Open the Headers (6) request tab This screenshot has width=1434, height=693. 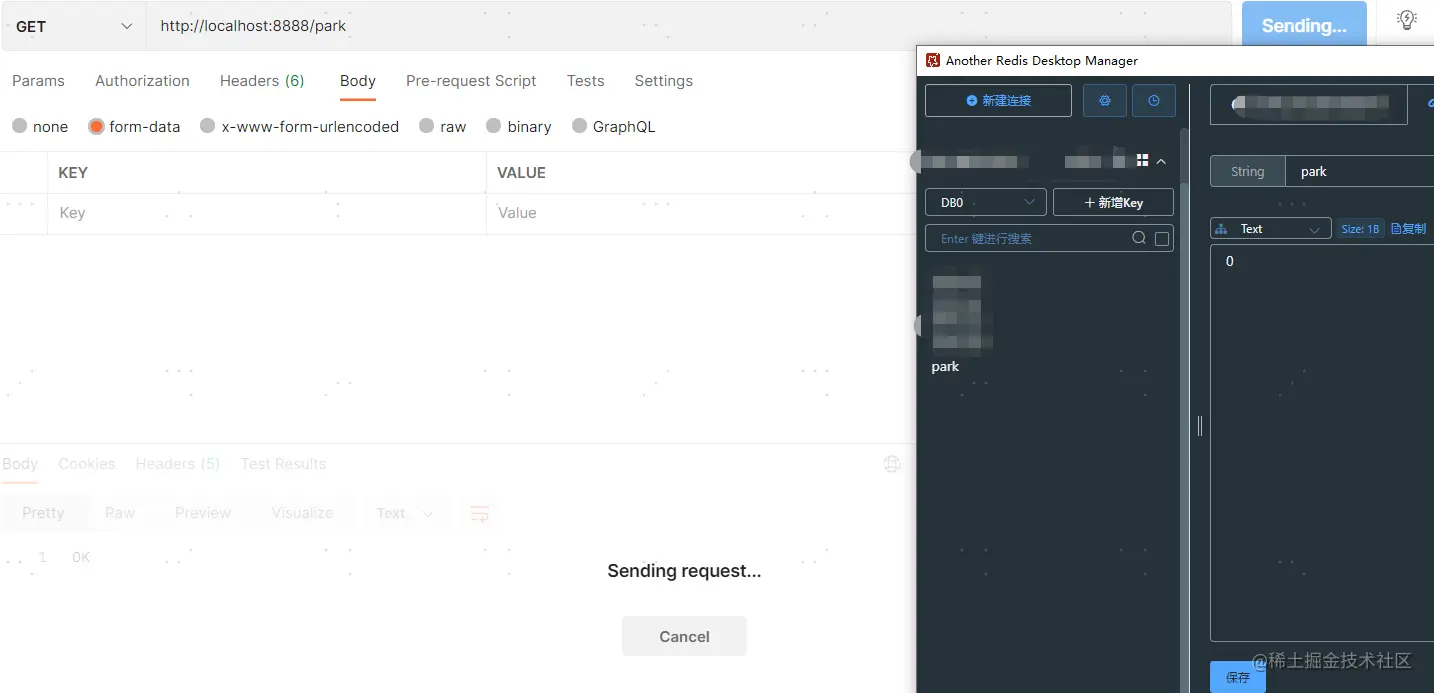(x=262, y=81)
